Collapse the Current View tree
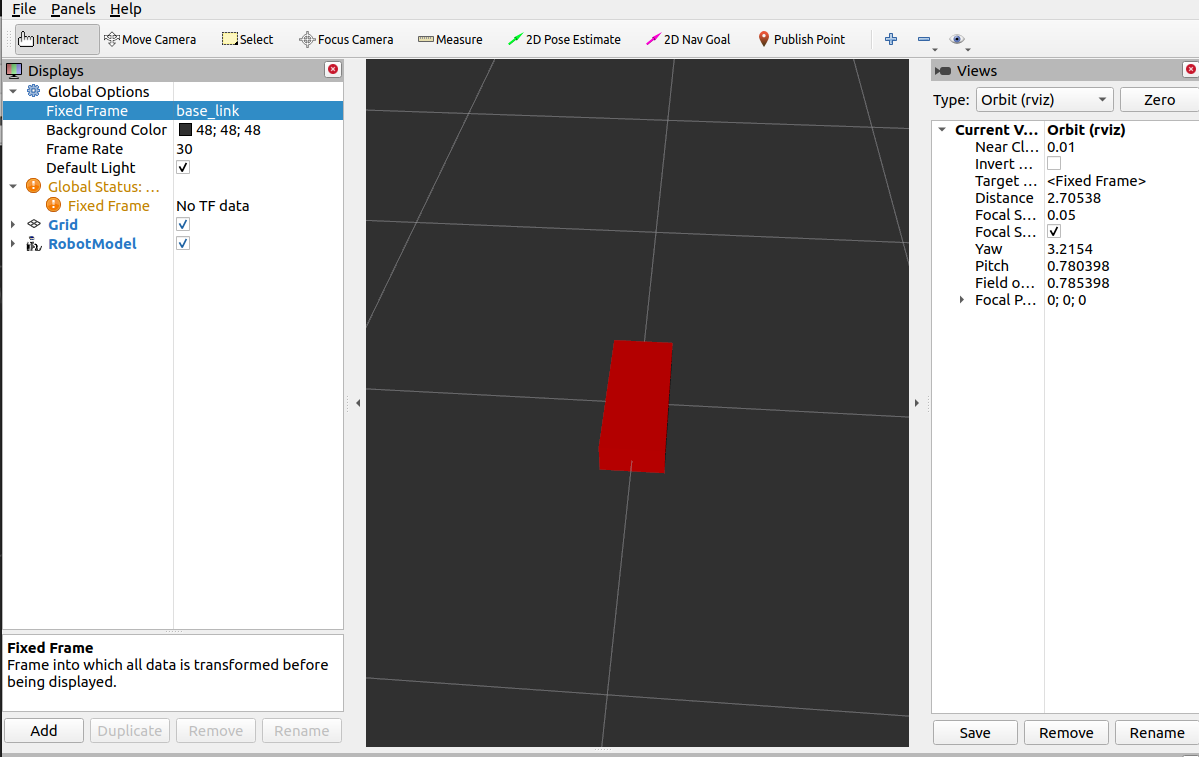 [x=942, y=129]
